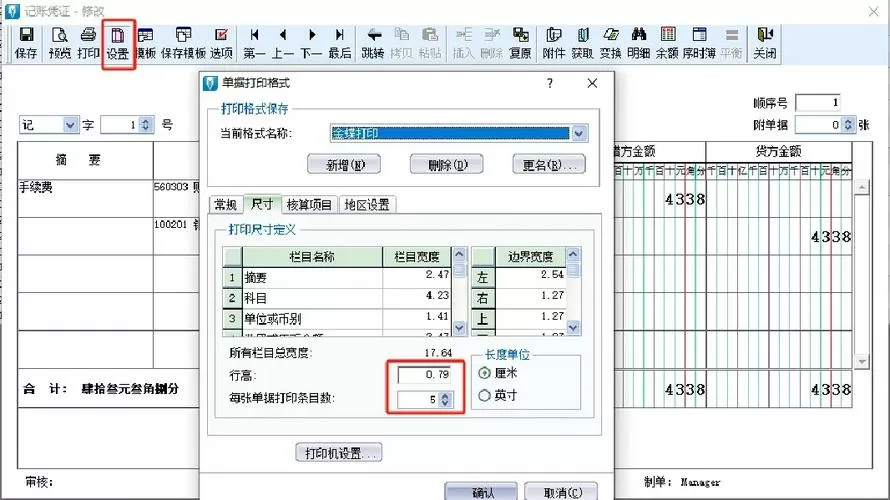Open 余额 balance tool
Image resolution: width=890 pixels, height=500 pixels.
(x=667, y=43)
